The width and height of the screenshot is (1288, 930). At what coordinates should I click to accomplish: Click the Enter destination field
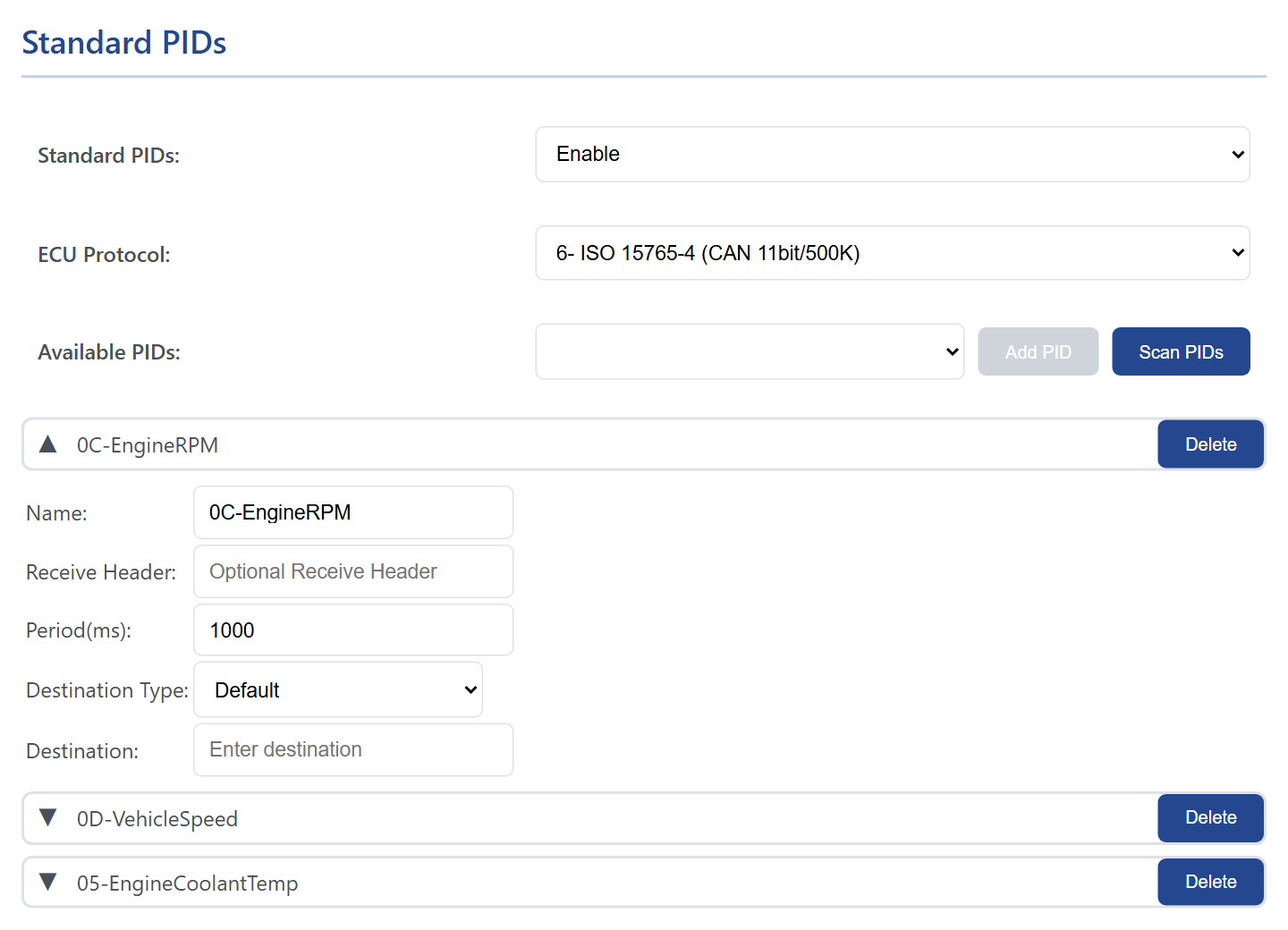pos(353,749)
